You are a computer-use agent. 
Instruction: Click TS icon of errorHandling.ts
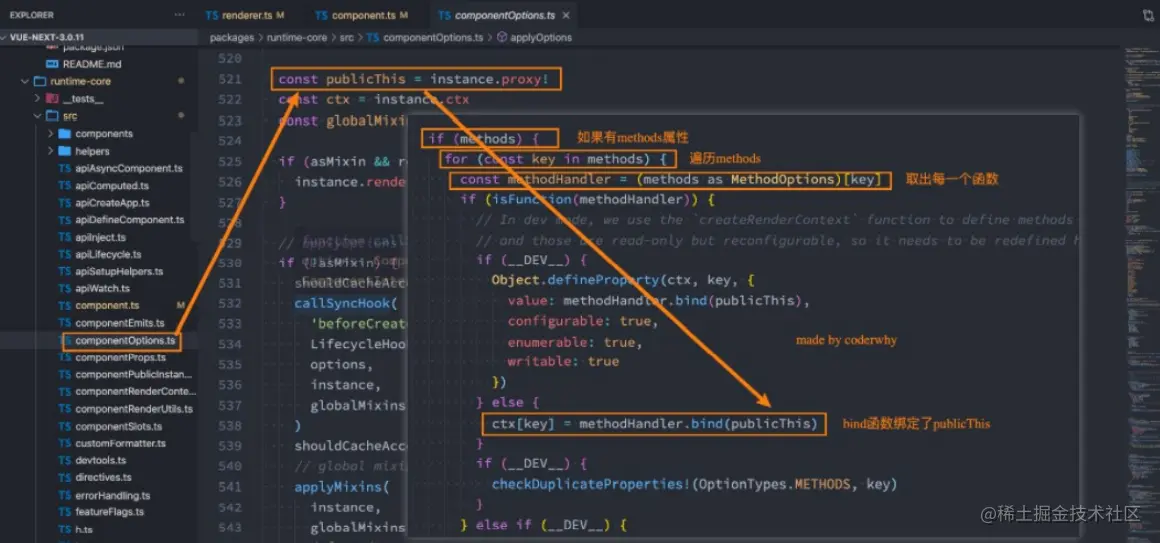pyautogui.click(x=64, y=495)
